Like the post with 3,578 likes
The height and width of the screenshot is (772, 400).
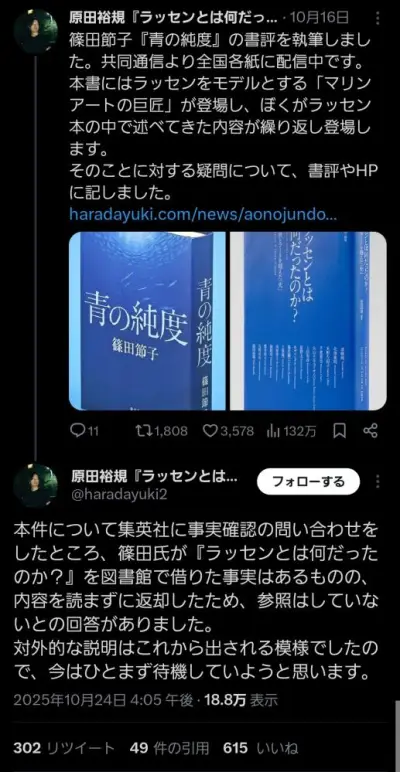pyautogui.click(x=229, y=431)
